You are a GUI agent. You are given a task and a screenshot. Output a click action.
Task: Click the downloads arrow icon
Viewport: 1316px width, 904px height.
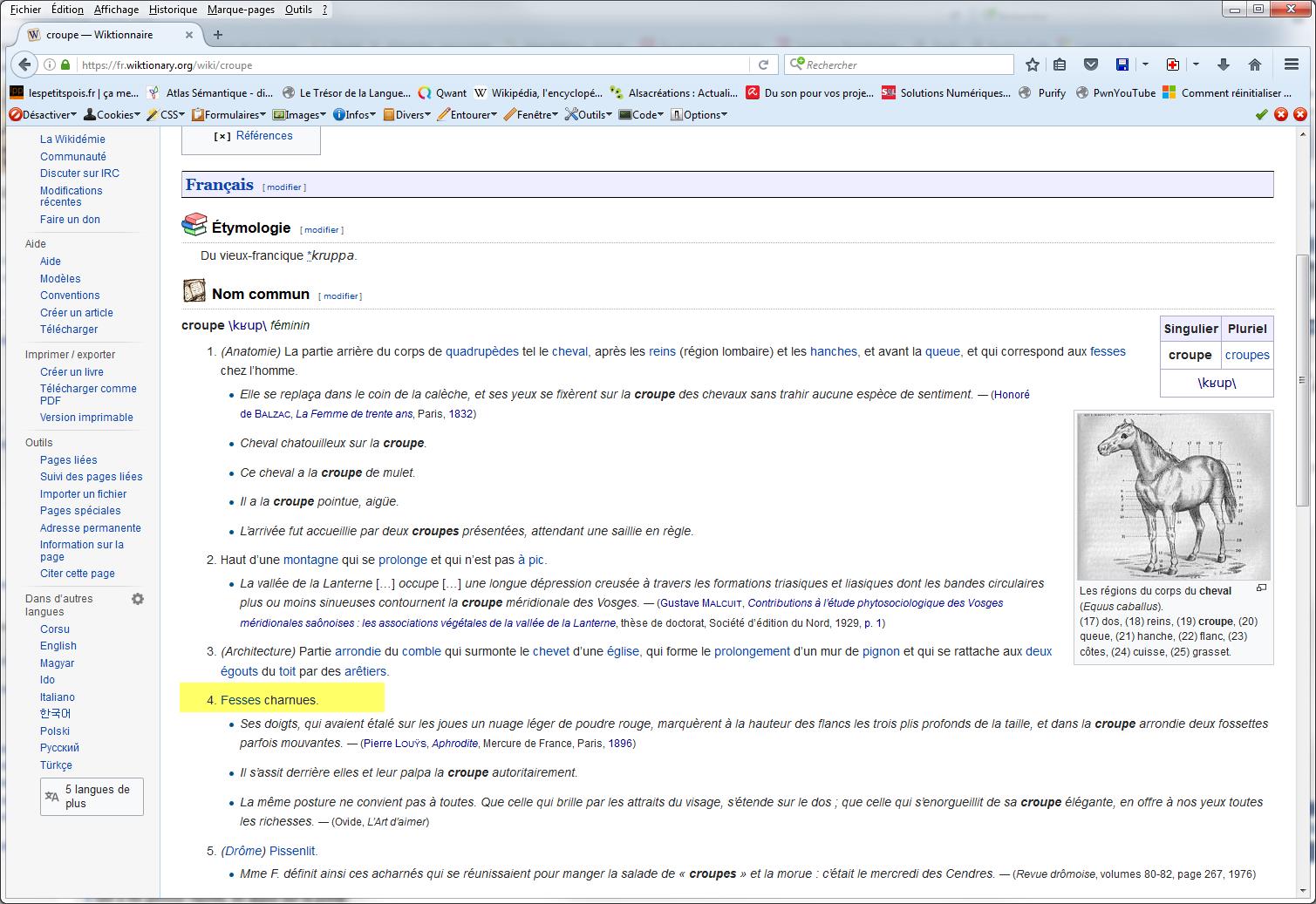pyautogui.click(x=1223, y=65)
